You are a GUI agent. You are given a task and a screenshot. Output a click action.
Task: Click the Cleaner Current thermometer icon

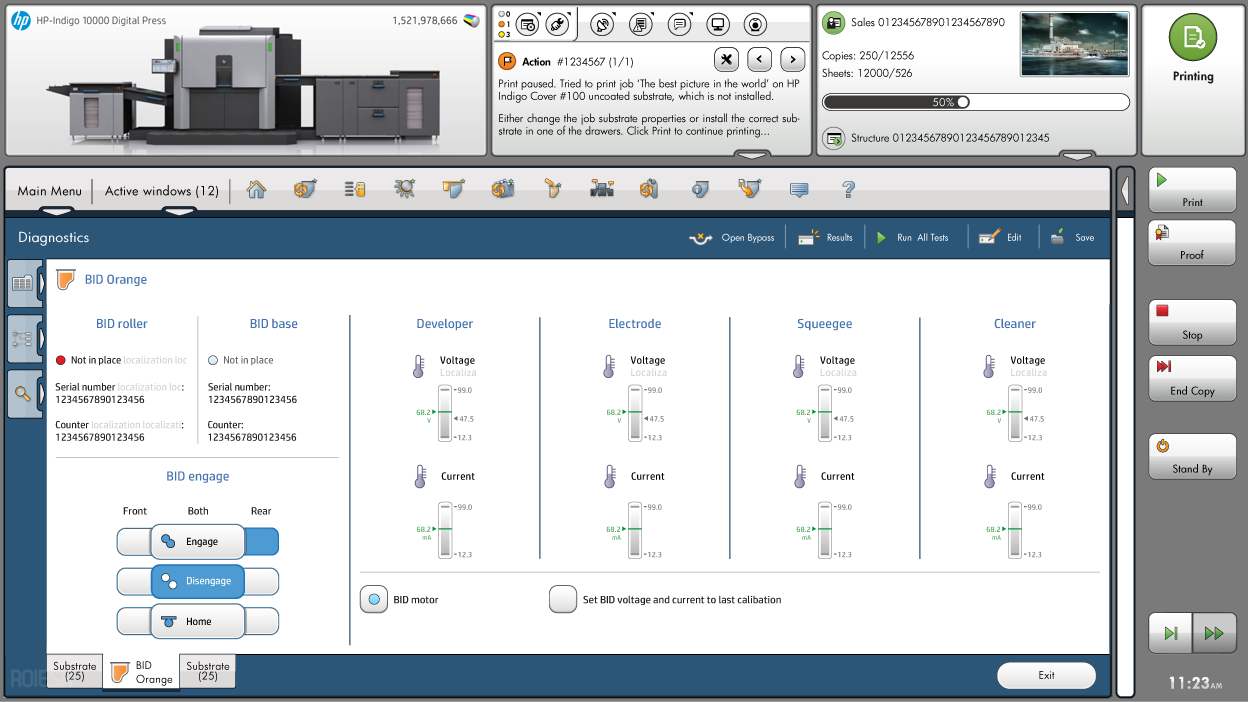990,476
